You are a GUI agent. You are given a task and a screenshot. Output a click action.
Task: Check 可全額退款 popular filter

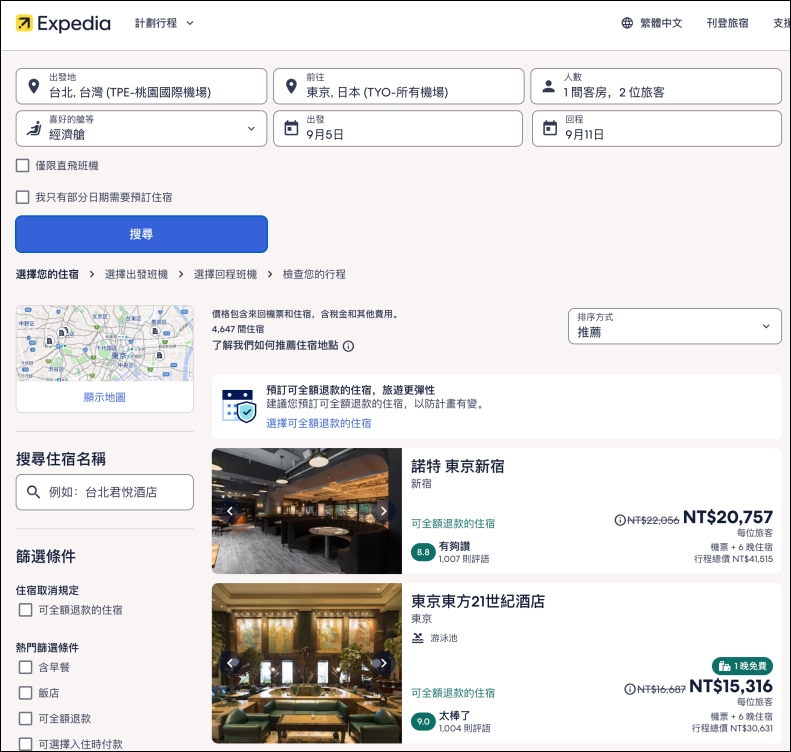pos(25,718)
